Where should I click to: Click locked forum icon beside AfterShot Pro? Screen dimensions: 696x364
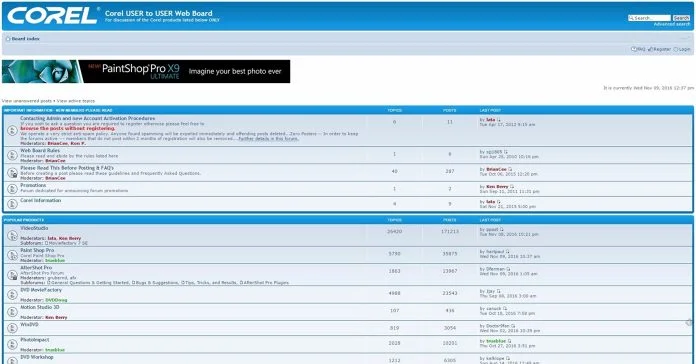[x=12, y=275]
